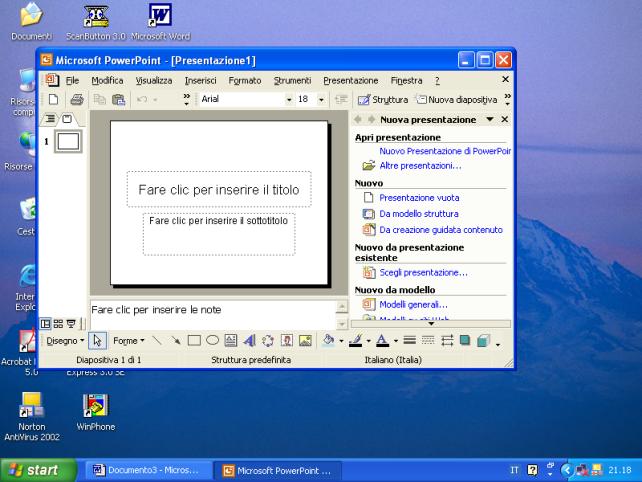Select the Arrow drawing tool
The height and width of the screenshot is (482, 642).
pos(176,340)
